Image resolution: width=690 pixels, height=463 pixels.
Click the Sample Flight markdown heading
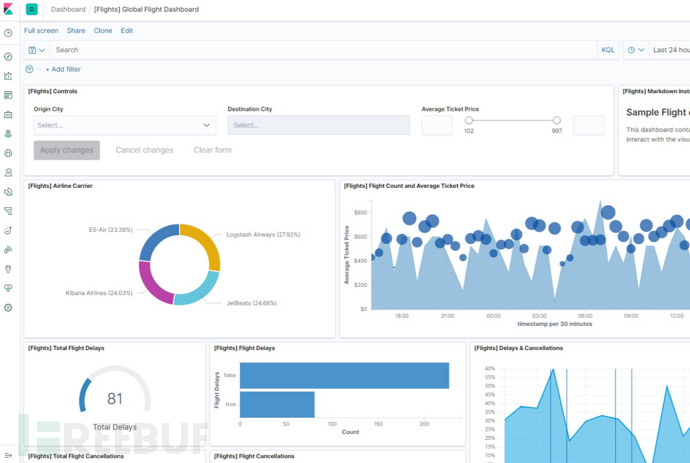point(658,112)
